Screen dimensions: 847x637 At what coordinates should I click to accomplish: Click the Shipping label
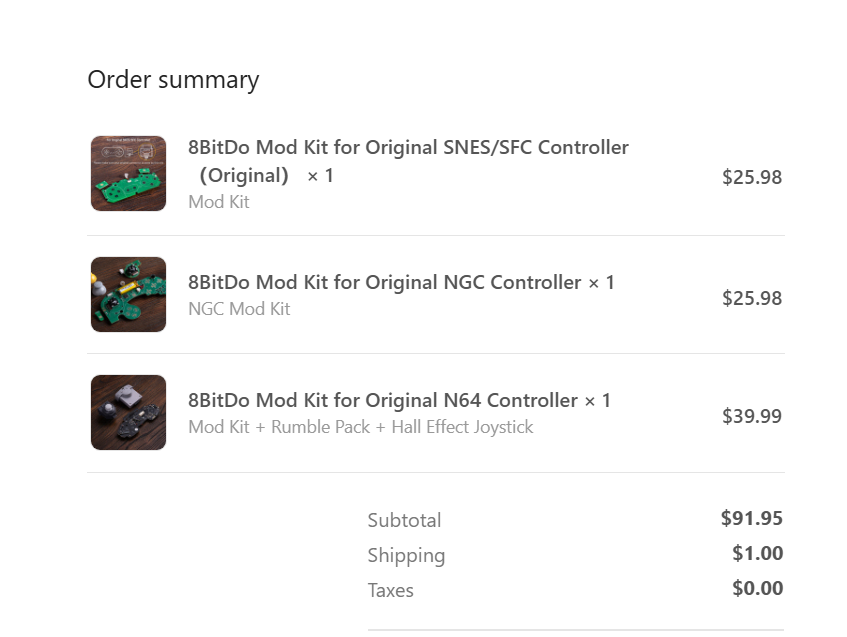point(406,555)
